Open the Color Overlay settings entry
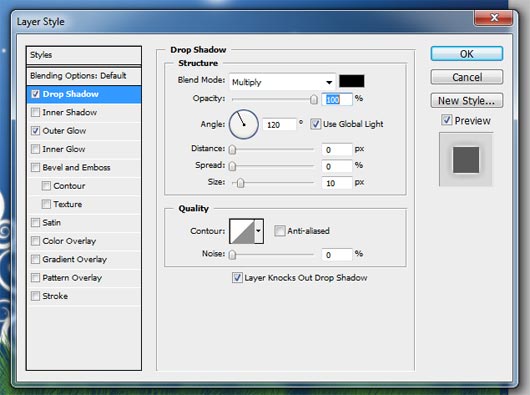530x395 pixels. tap(69, 241)
